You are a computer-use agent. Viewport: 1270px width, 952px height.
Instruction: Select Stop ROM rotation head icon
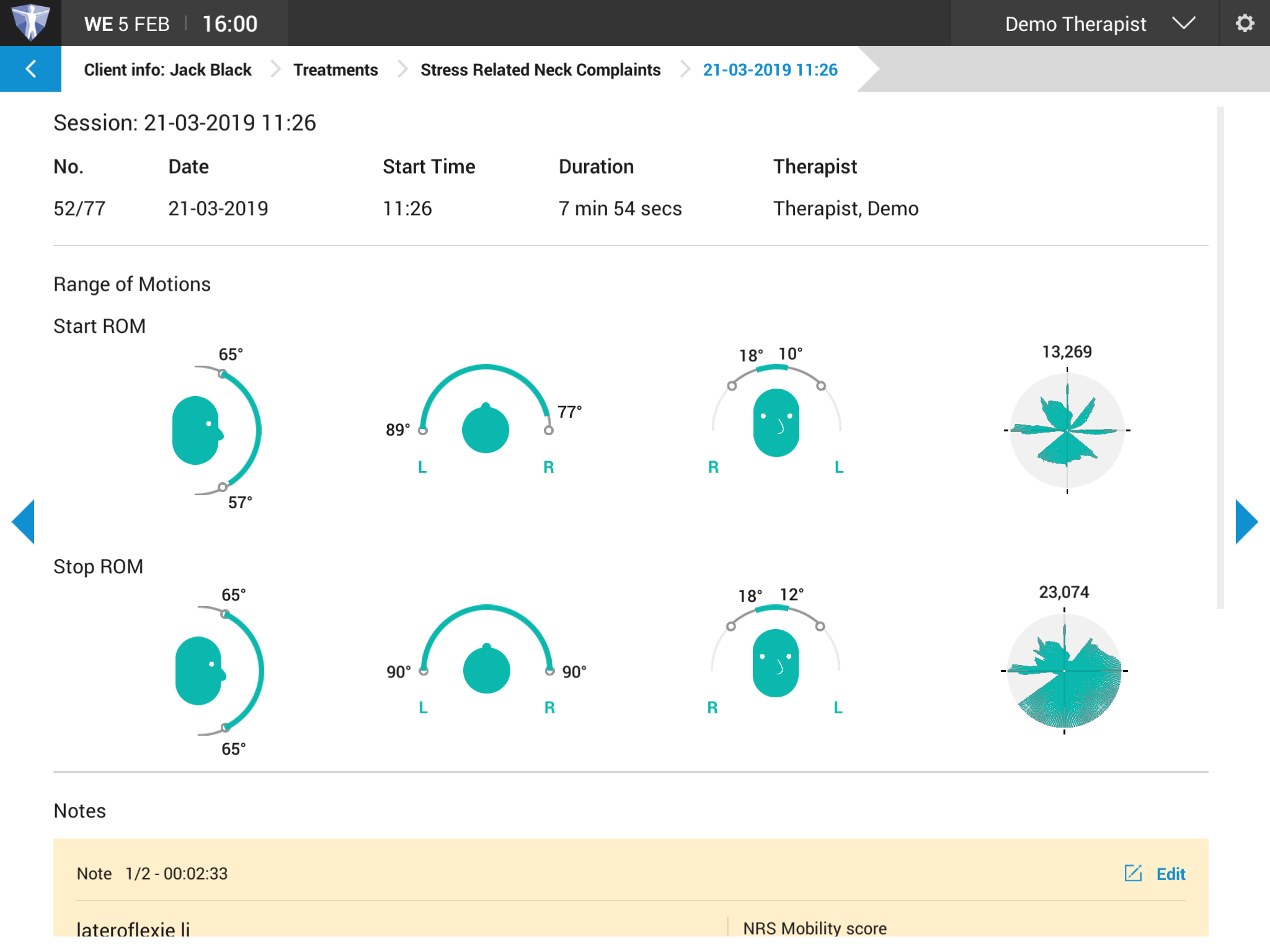pos(487,669)
